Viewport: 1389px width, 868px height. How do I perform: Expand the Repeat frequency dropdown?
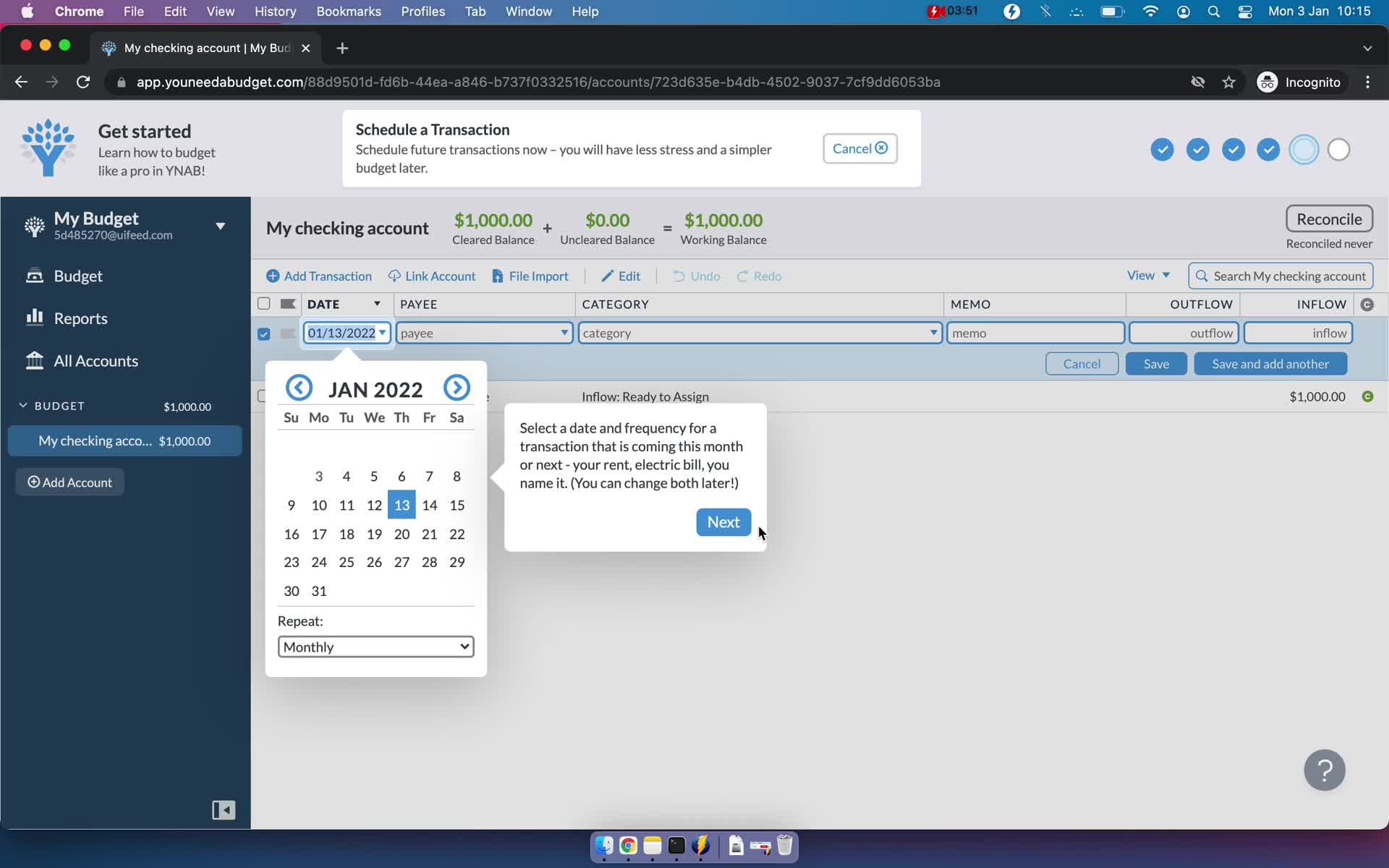point(374,646)
